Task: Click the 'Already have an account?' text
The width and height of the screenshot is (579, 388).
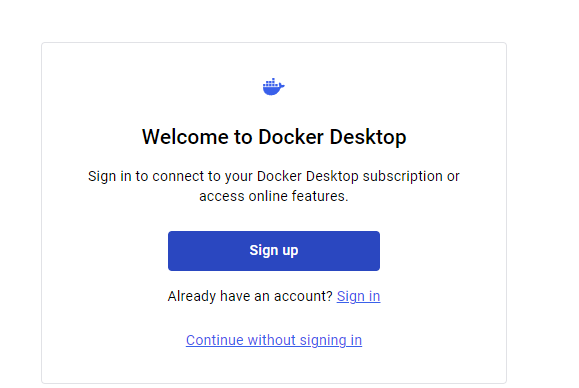Action: tap(250, 296)
